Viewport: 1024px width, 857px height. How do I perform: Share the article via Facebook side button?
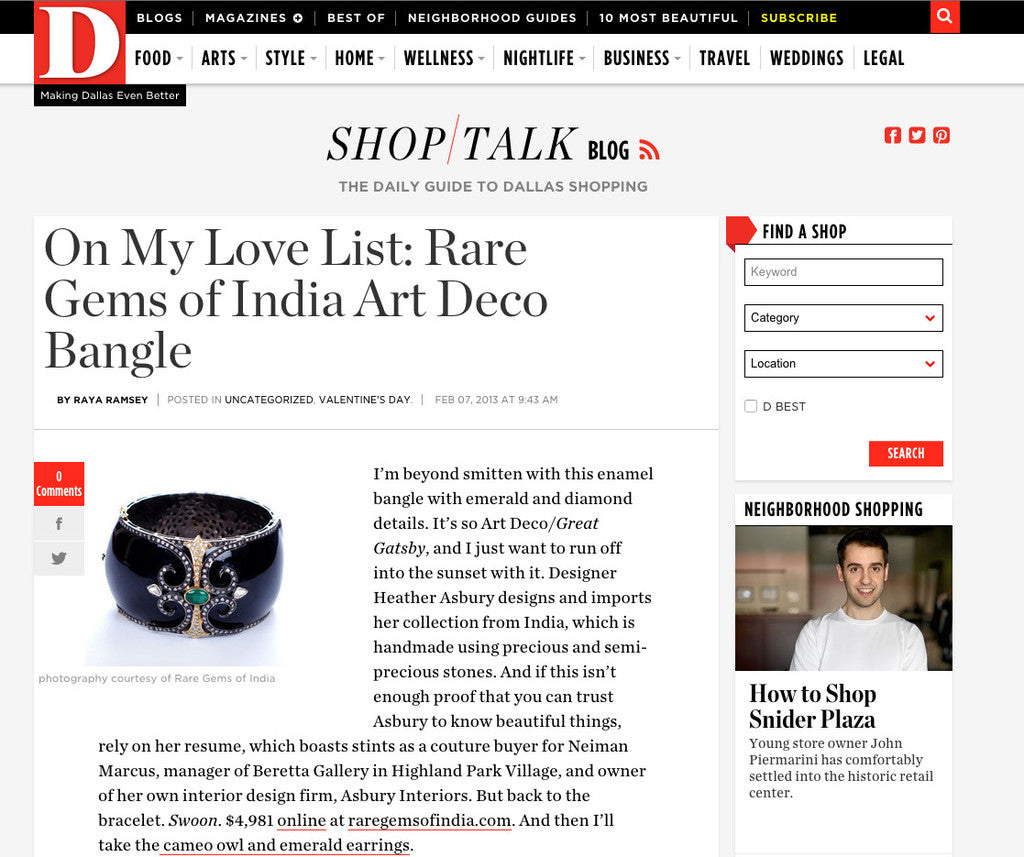click(59, 524)
